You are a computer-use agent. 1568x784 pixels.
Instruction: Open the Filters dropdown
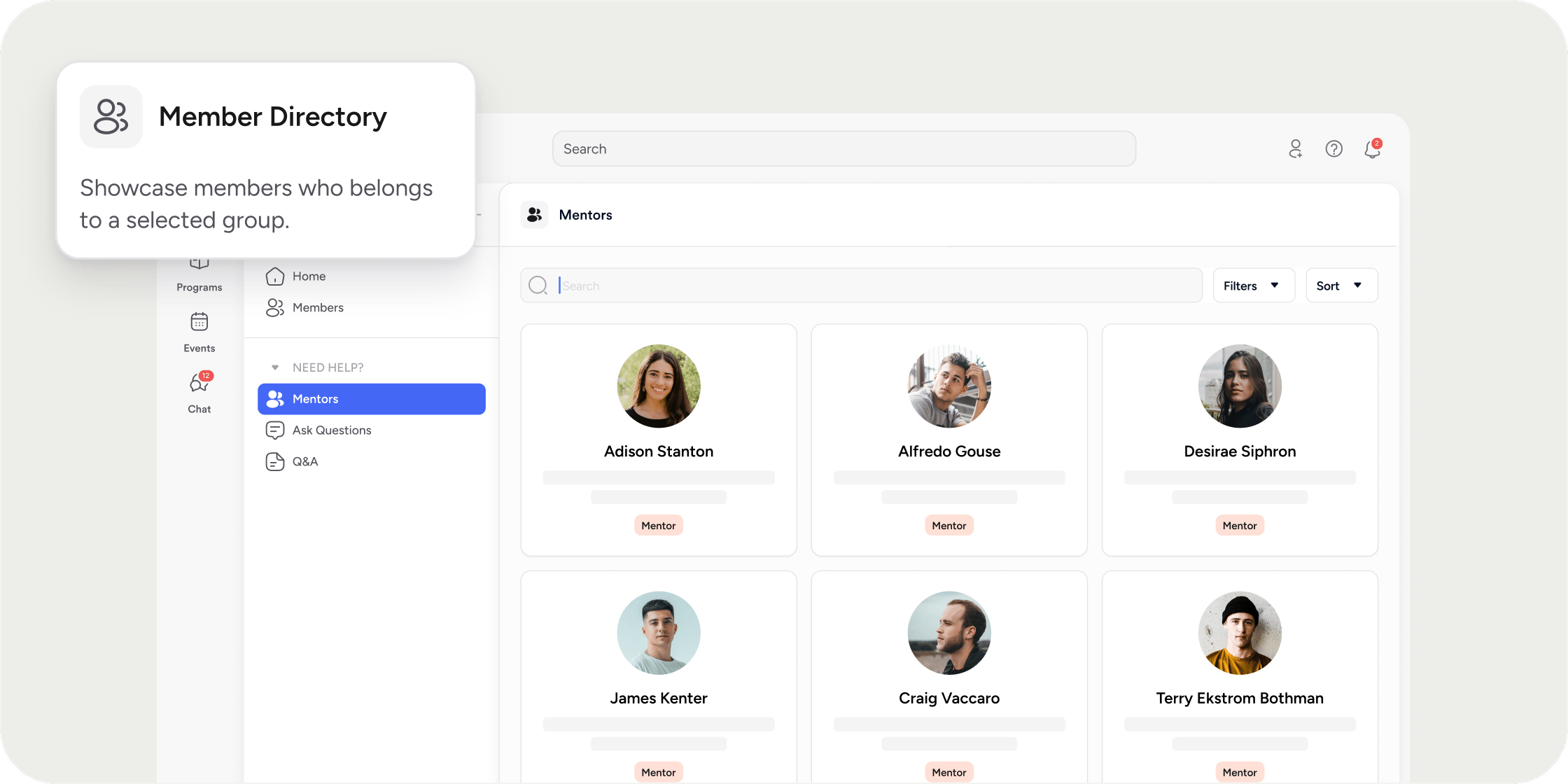(1254, 286)
